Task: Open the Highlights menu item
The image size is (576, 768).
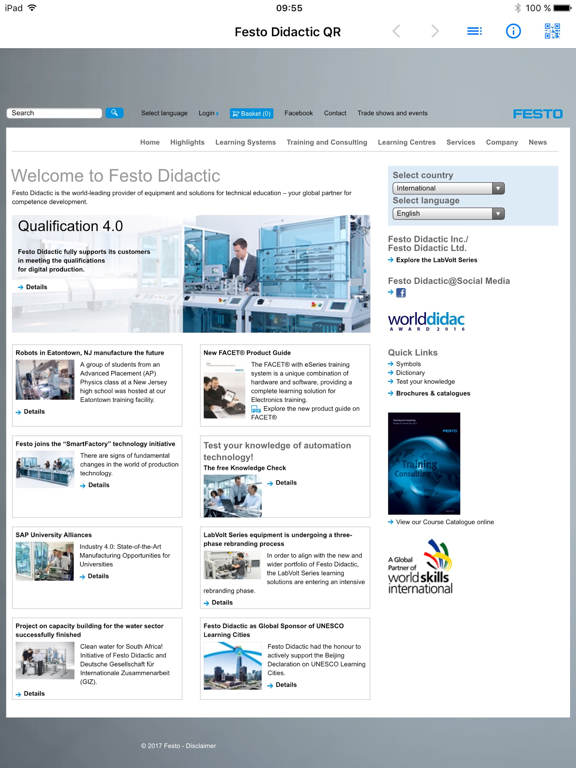Action: click(187, 142)
